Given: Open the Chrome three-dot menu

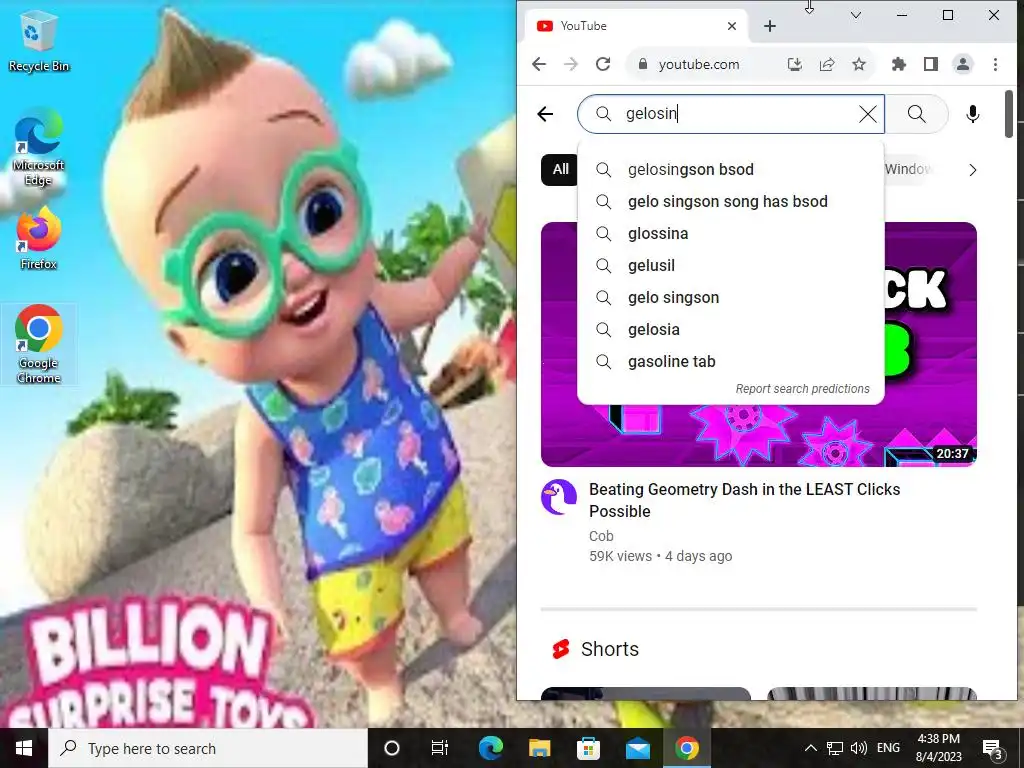Looking at the screenshot, I should [x=995, y=64].
